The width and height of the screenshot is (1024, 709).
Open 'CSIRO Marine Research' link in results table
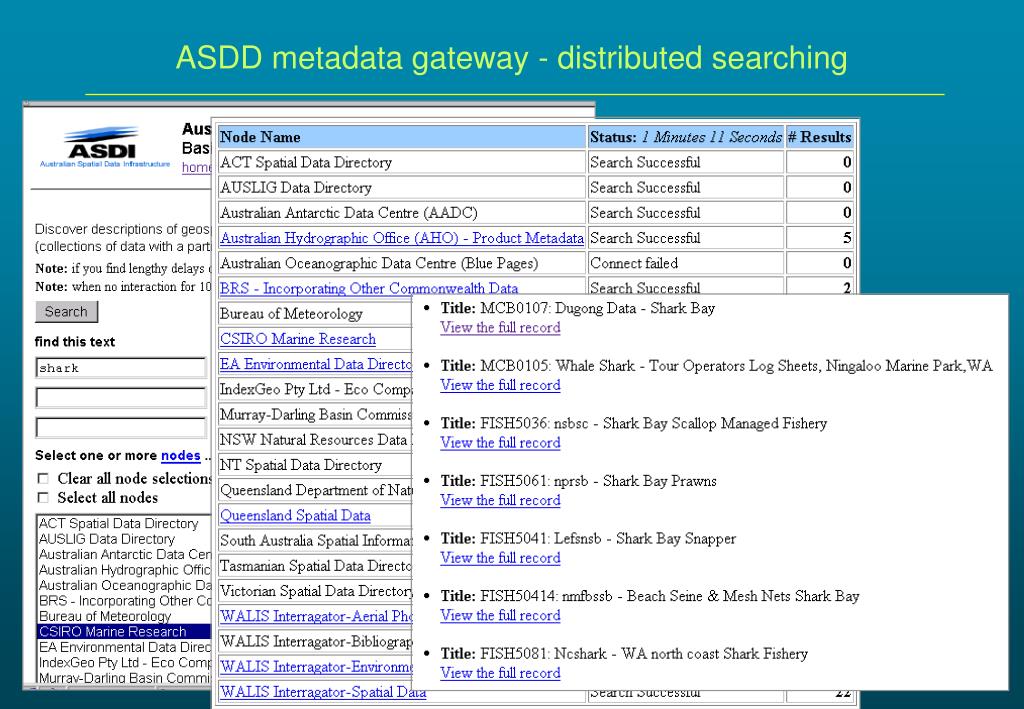pyautogui.click(x=298, y=339)
